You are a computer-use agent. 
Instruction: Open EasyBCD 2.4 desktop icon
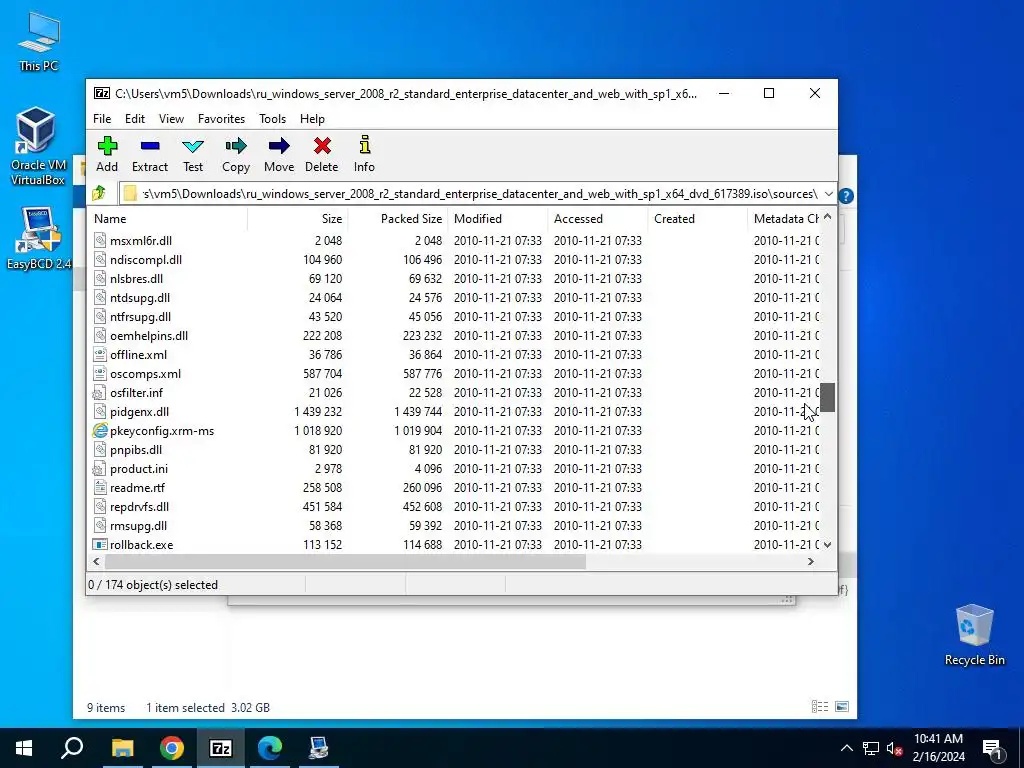point(39,238)
